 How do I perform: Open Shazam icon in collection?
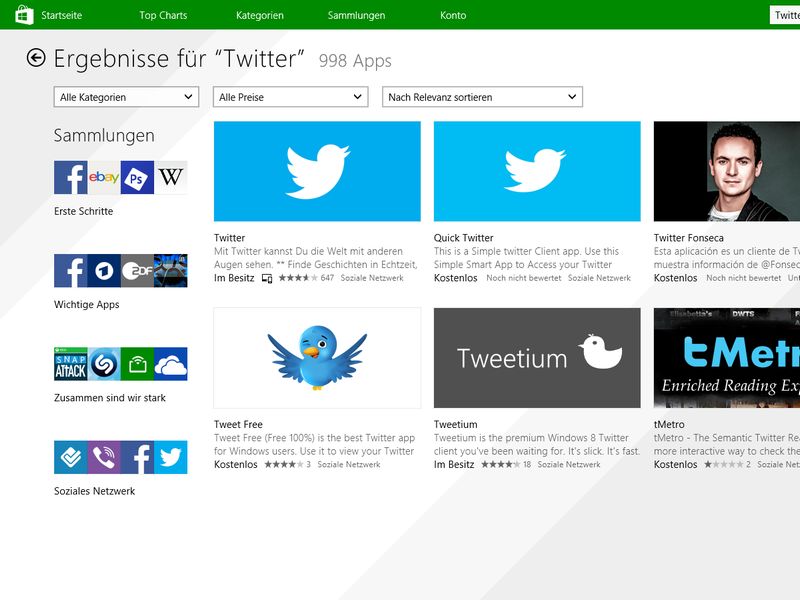(104, 364)
